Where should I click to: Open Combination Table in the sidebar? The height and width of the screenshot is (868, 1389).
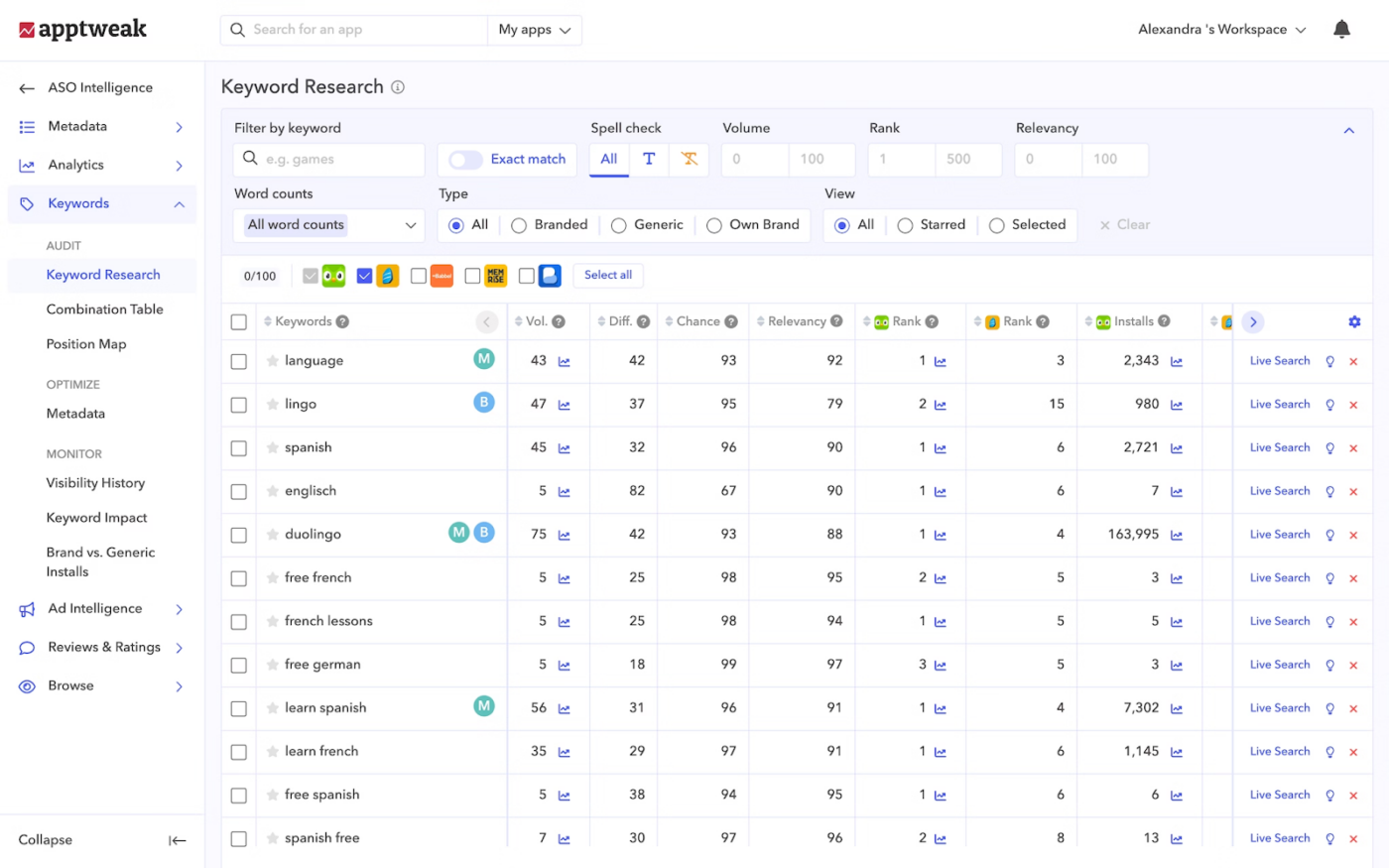105,309
